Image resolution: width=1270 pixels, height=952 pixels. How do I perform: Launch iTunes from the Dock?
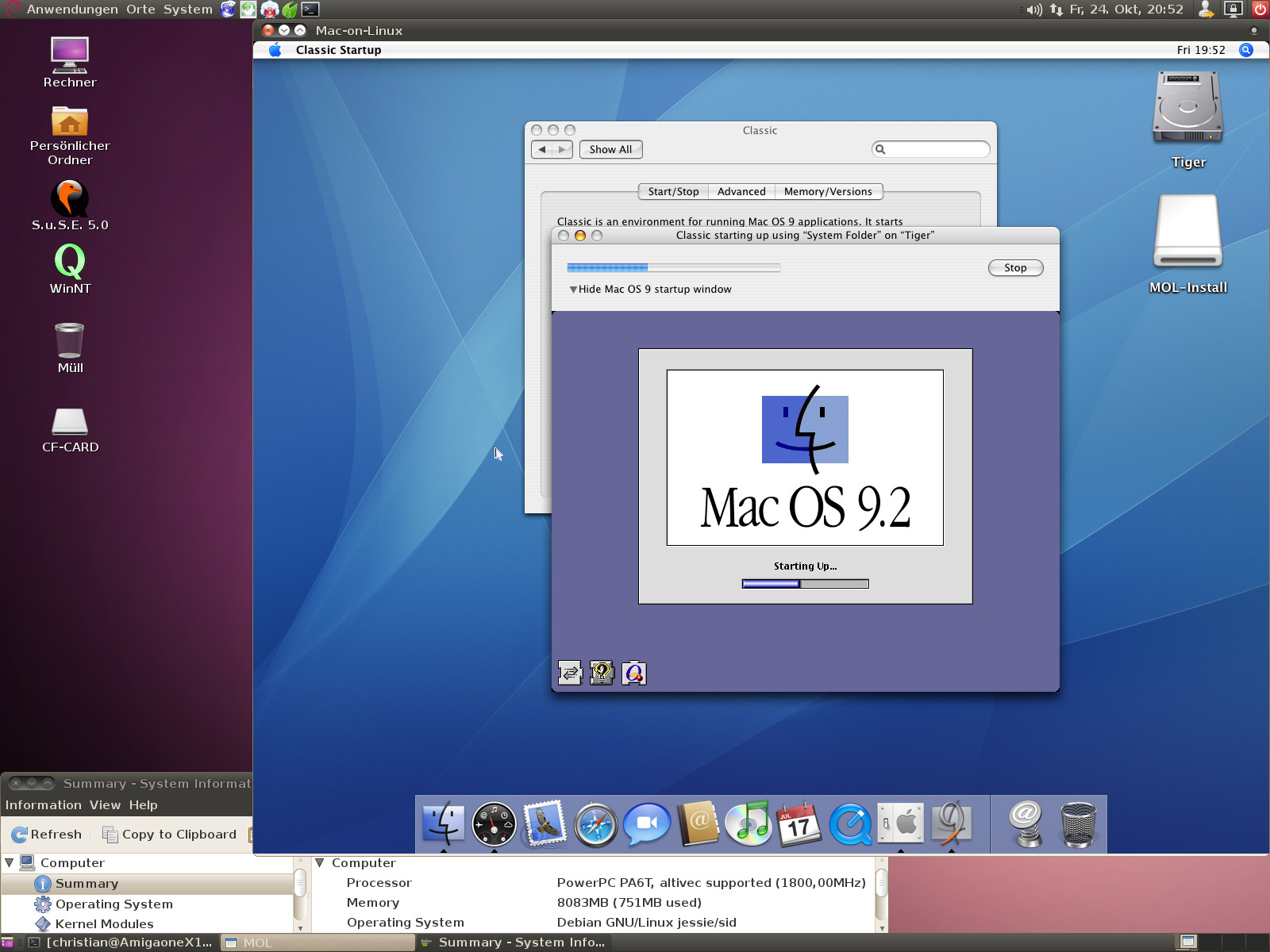click(749, 824)
